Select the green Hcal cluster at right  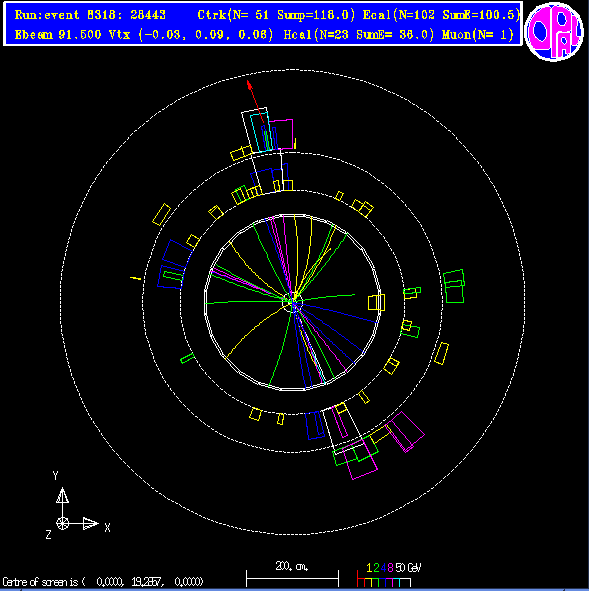pos(454,286)
